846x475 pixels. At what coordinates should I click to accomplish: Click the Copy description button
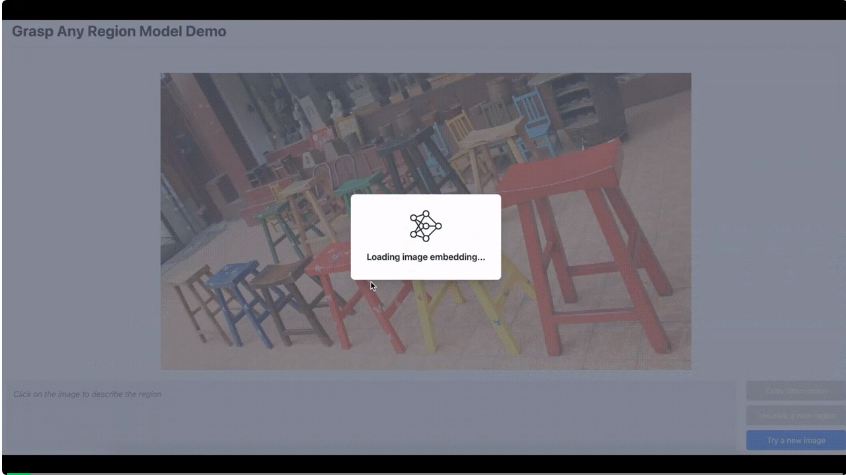(x=795, y=390)
